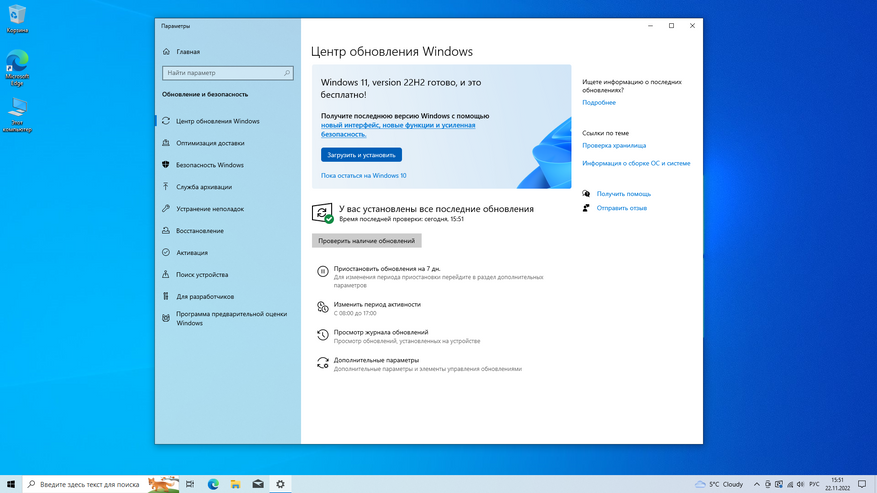The height and width of the screenshot is (493, 877).
Task: Open the Windows Start menu
Action: pyautogui.click(x=11, y=484)
